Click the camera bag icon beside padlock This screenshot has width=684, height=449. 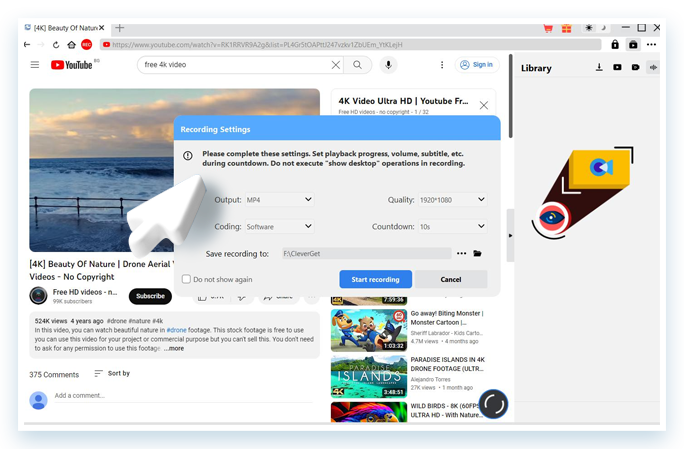(633, 45)
